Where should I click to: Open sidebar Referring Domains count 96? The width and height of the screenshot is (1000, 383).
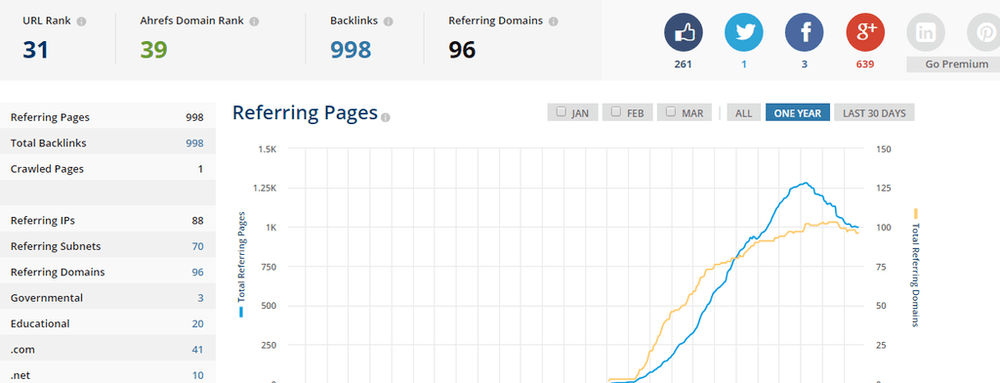198,272
